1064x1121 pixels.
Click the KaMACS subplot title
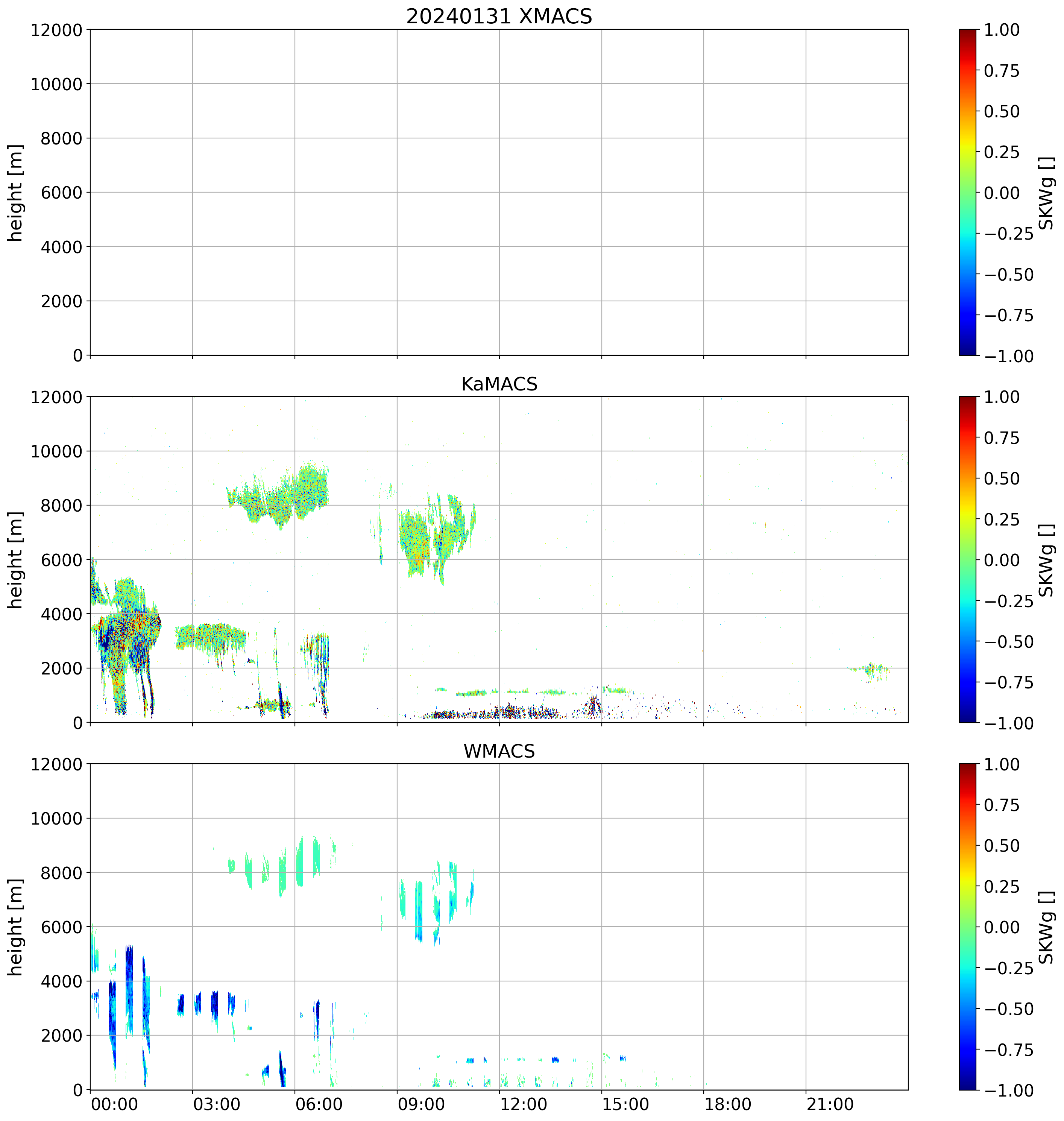click(499, 384)
